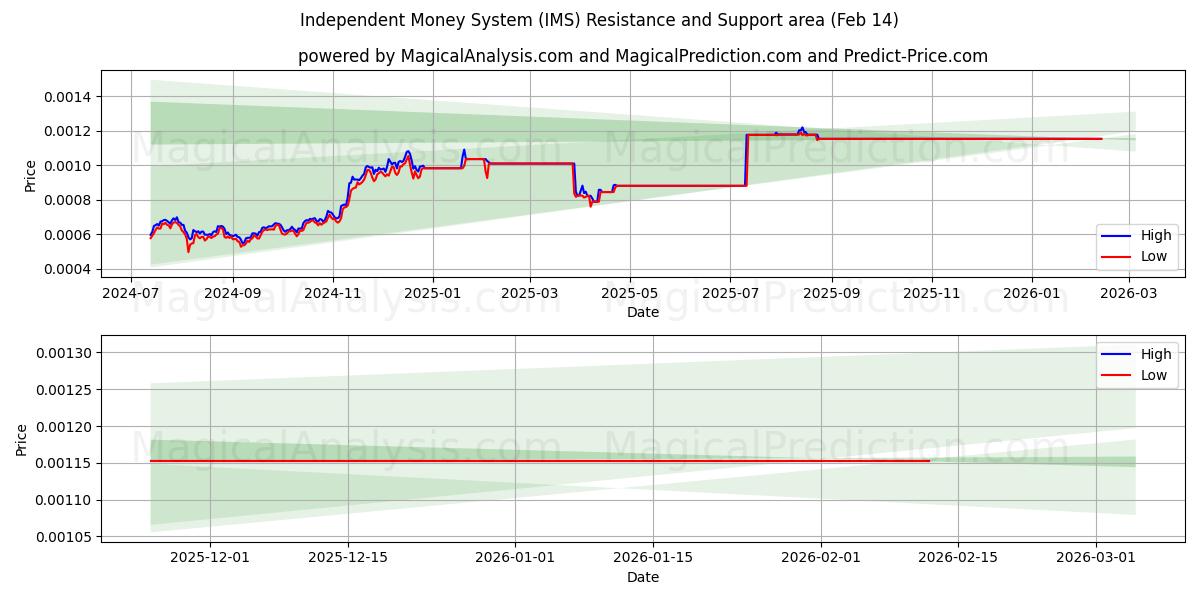1200x600 pixels.
Task: Click the top chart date label 2026-01
Action: (1032, 293)
